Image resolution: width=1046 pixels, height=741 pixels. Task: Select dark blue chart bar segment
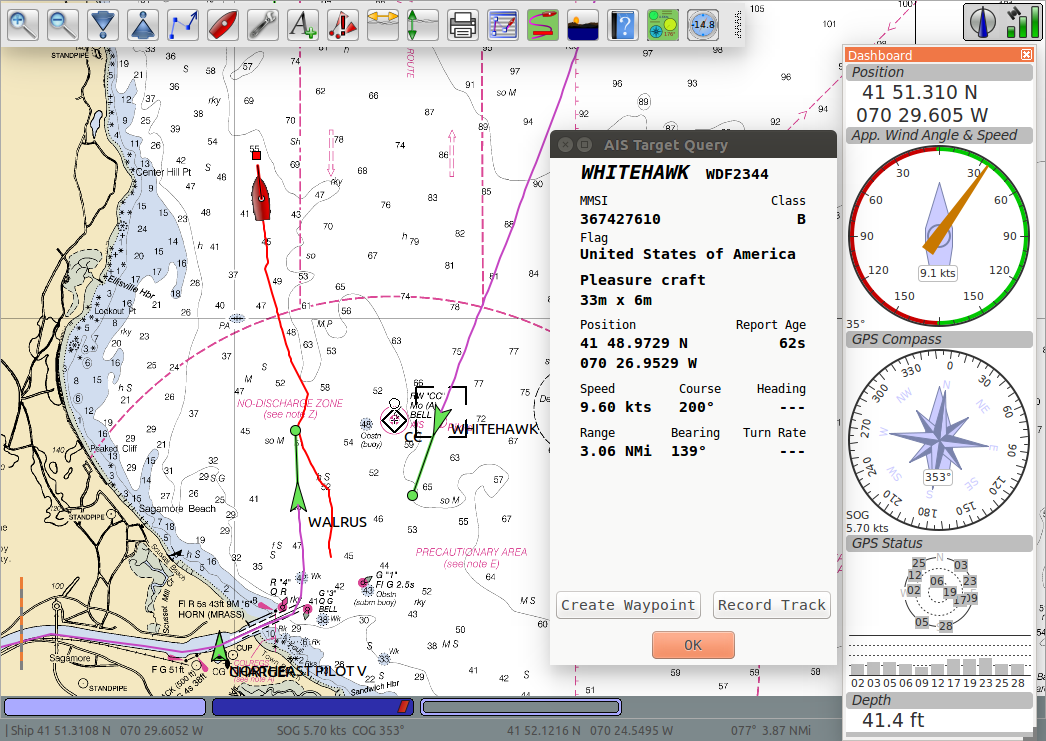pos(312,707)
